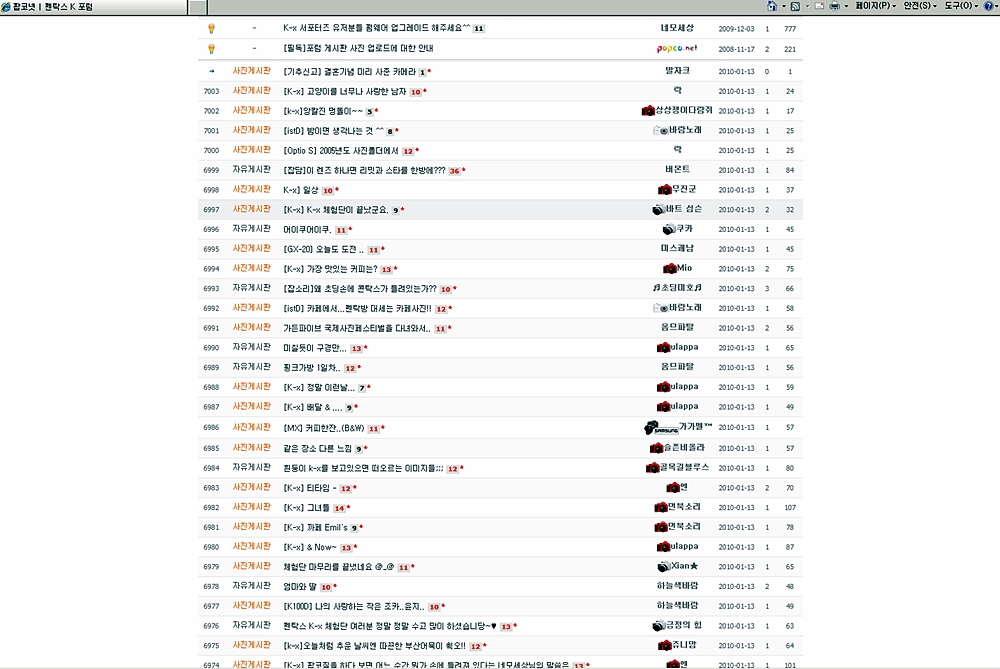This screenshot has height=669, width=1000.
Task: Click the Read Mail envelope icon
Action: (820, 6)
